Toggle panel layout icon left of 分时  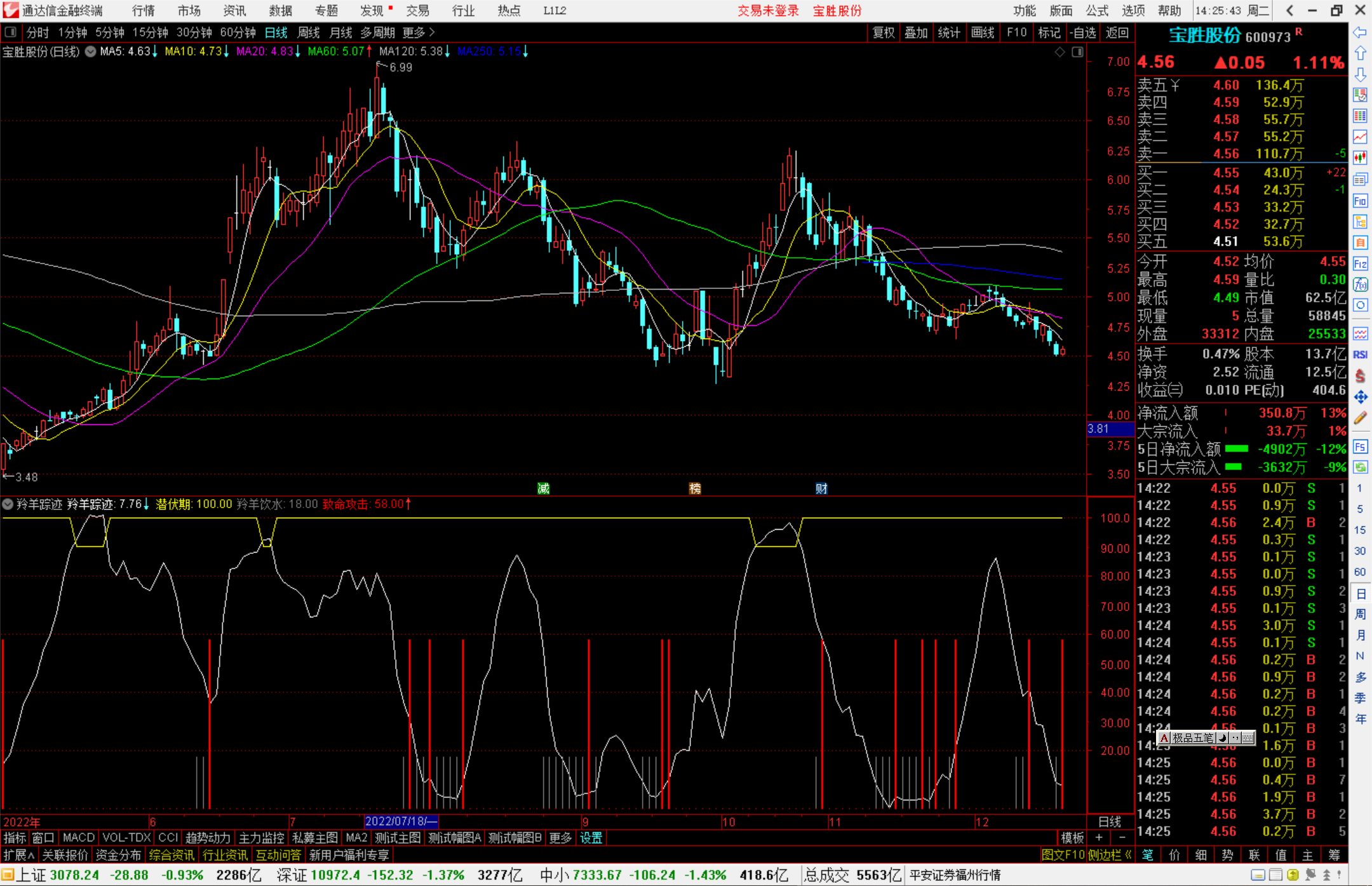(11, 32)
